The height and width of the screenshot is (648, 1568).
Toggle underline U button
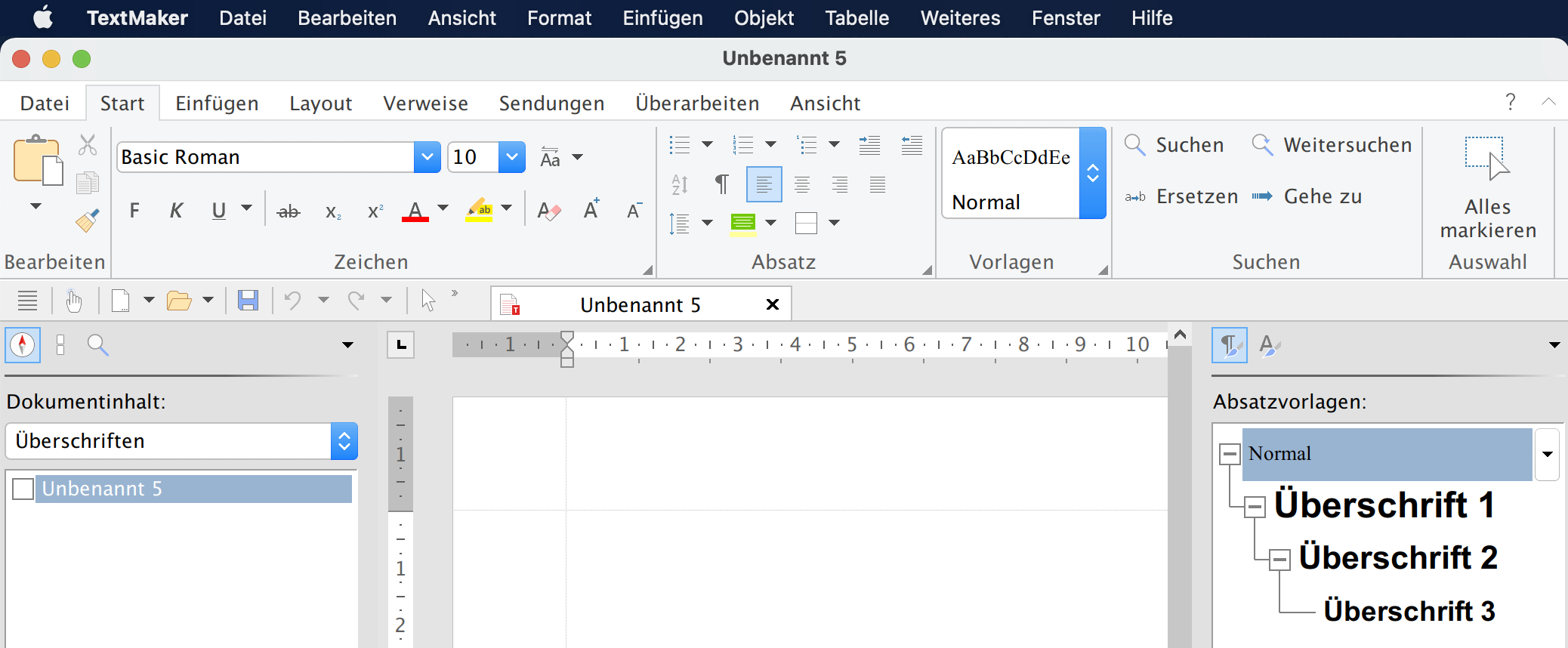(219, 211)
